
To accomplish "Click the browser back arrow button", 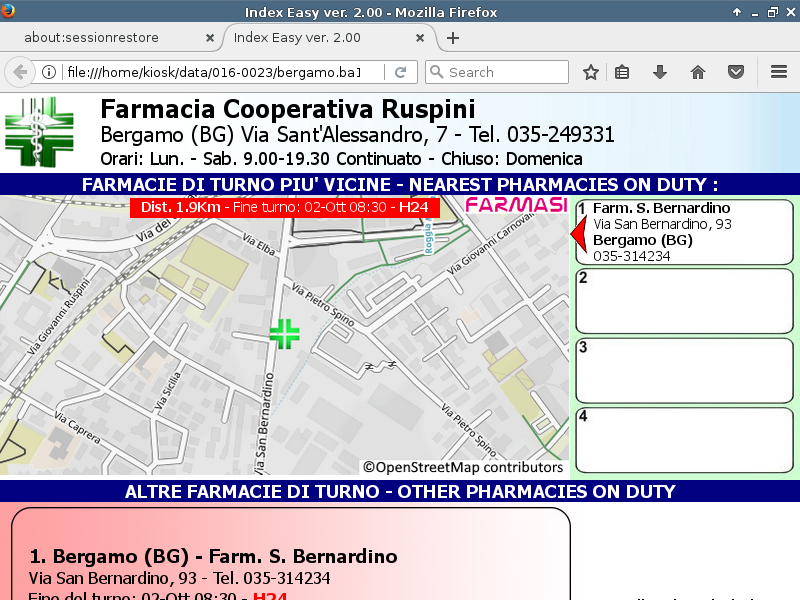I will pyautogui.click(x=20, y=72).
